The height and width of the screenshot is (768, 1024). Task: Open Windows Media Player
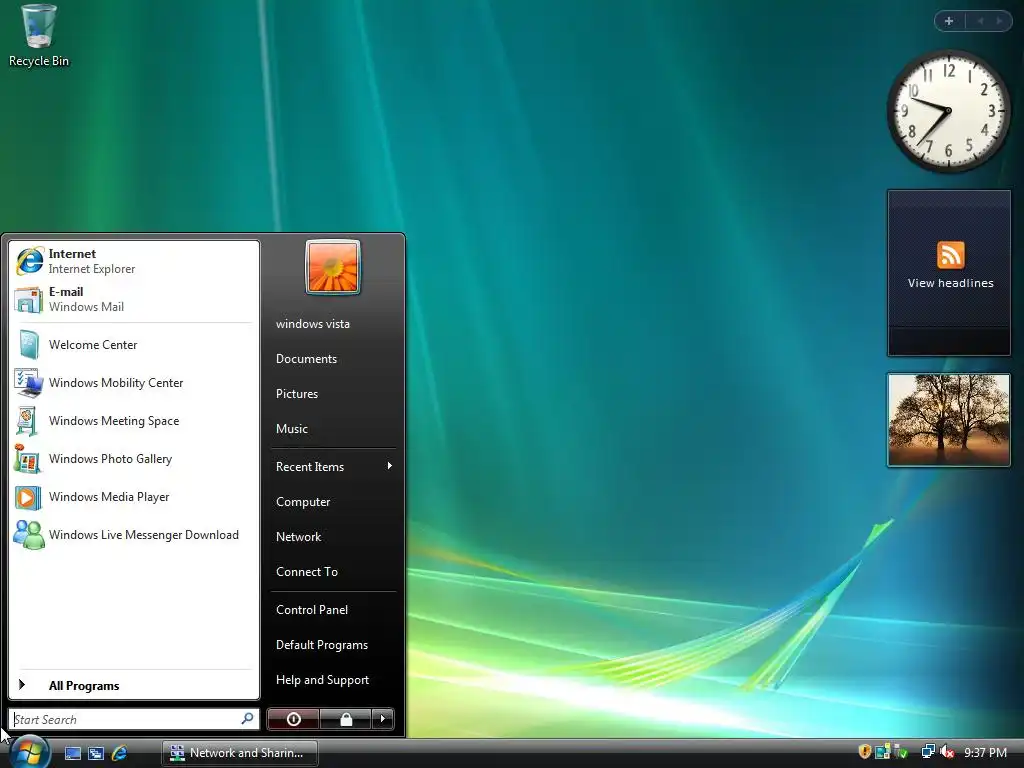[x=134, y=497]
